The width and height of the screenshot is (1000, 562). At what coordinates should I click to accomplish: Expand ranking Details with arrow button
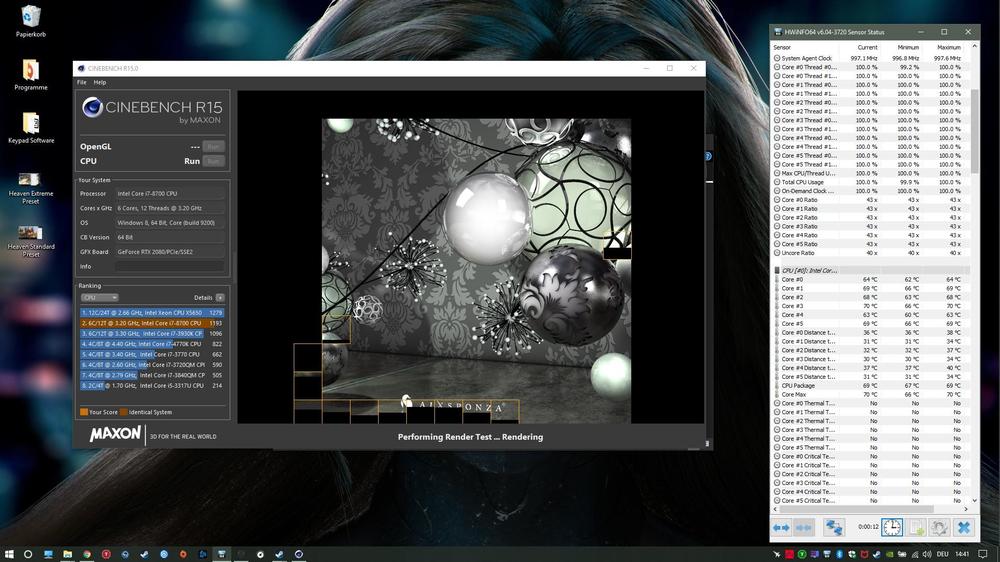click(220, 297)
